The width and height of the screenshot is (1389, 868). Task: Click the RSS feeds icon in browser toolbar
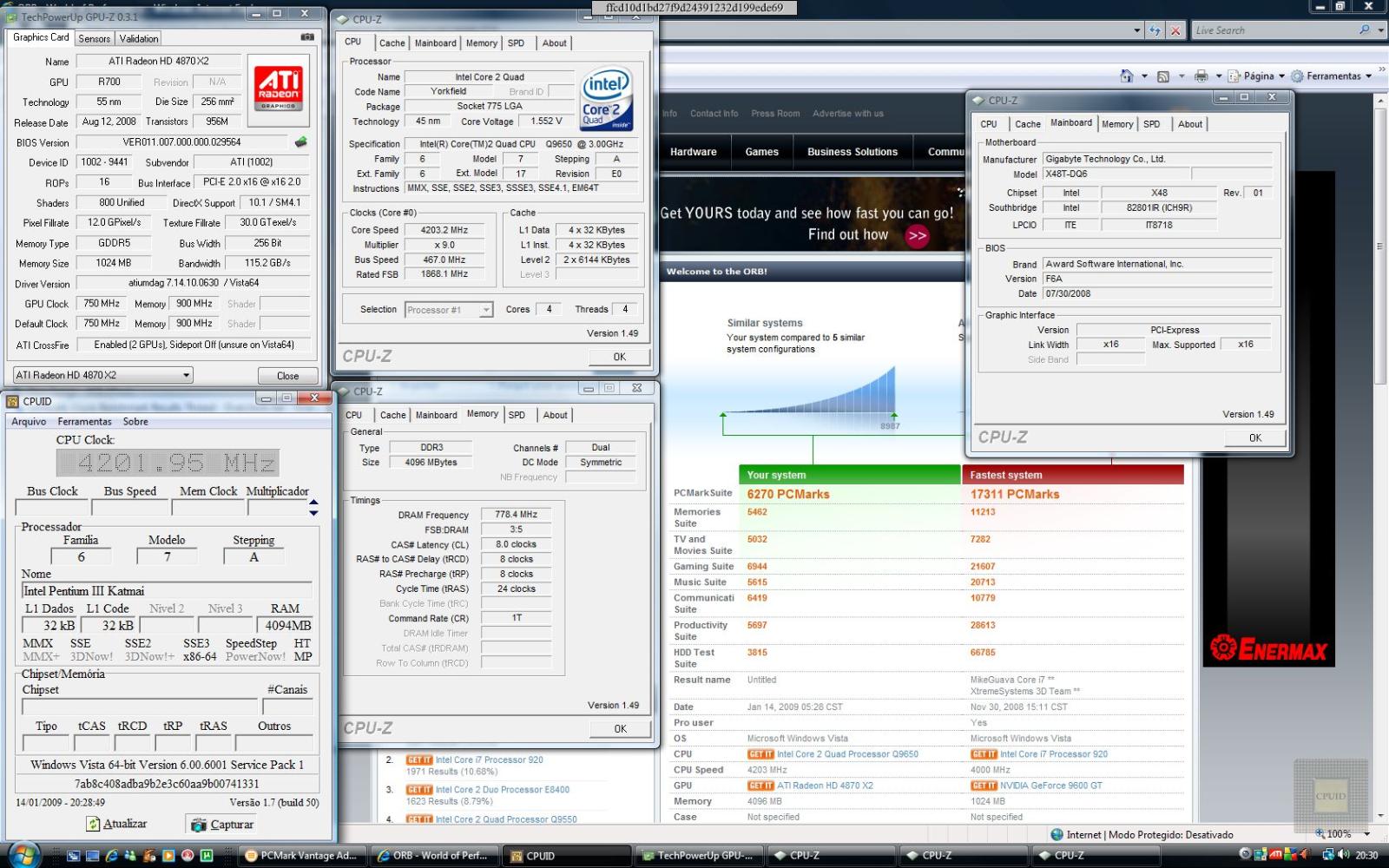1163,76
